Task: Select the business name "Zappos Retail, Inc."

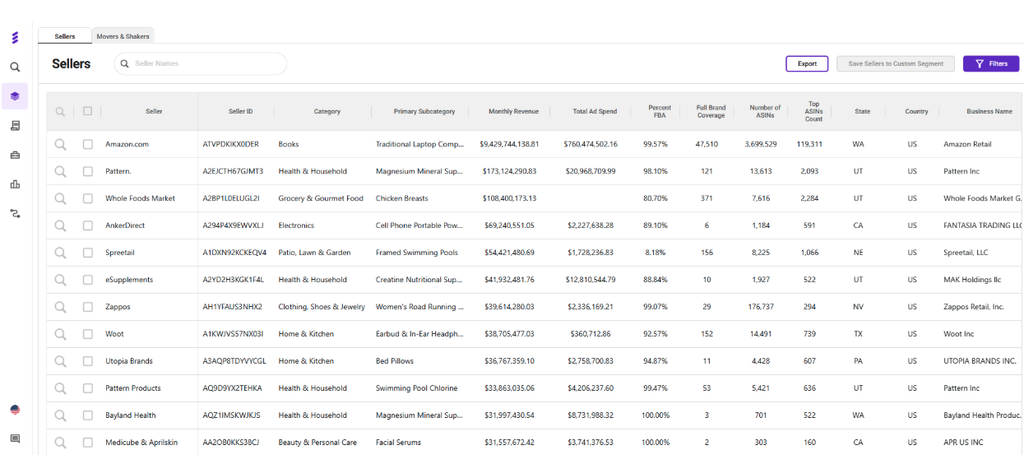Action: (974, 307)
